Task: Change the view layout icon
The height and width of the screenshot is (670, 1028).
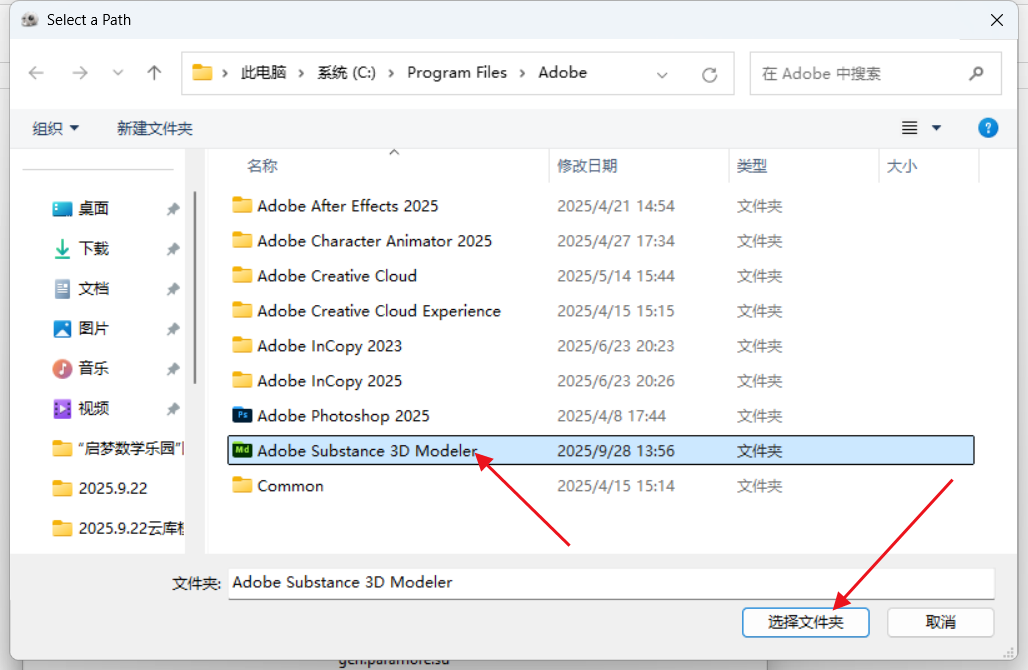Action: [909, 128]
